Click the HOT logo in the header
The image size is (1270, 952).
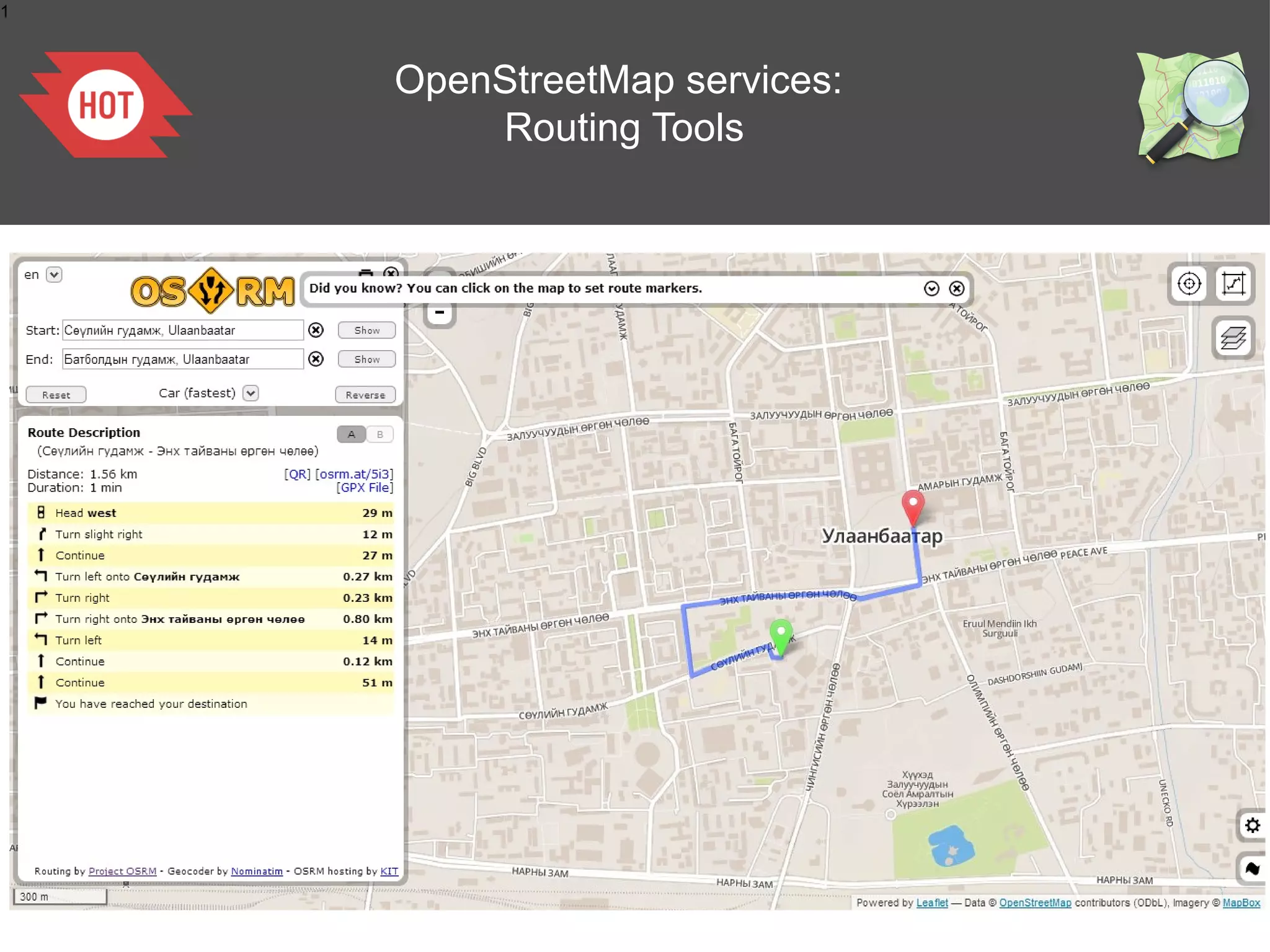click(x=106, y=105)
